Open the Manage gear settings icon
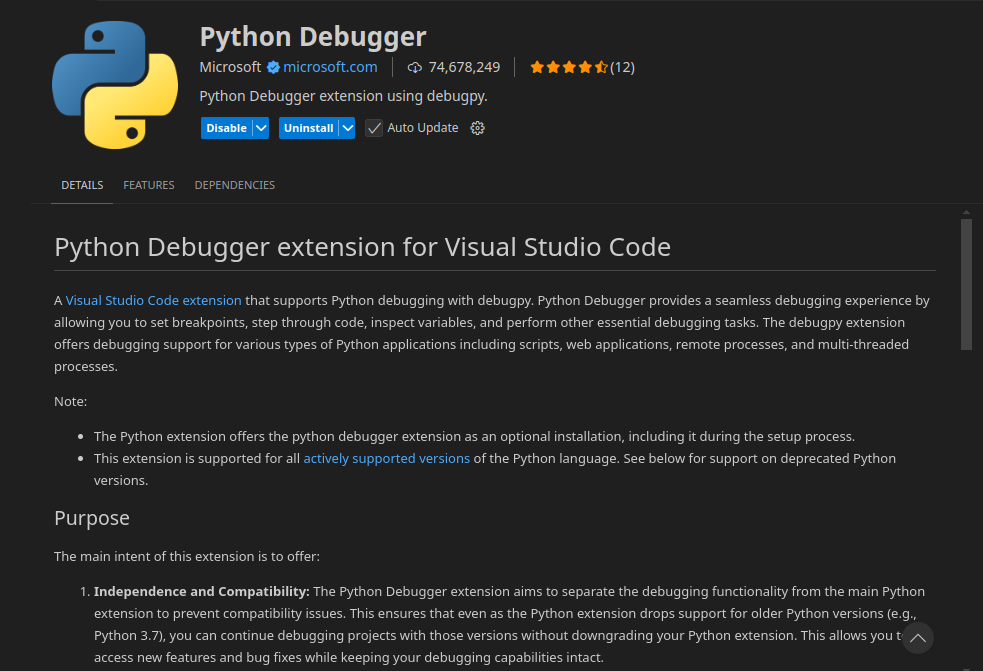Viewport: 983px width, 671px height. point(477,128)
